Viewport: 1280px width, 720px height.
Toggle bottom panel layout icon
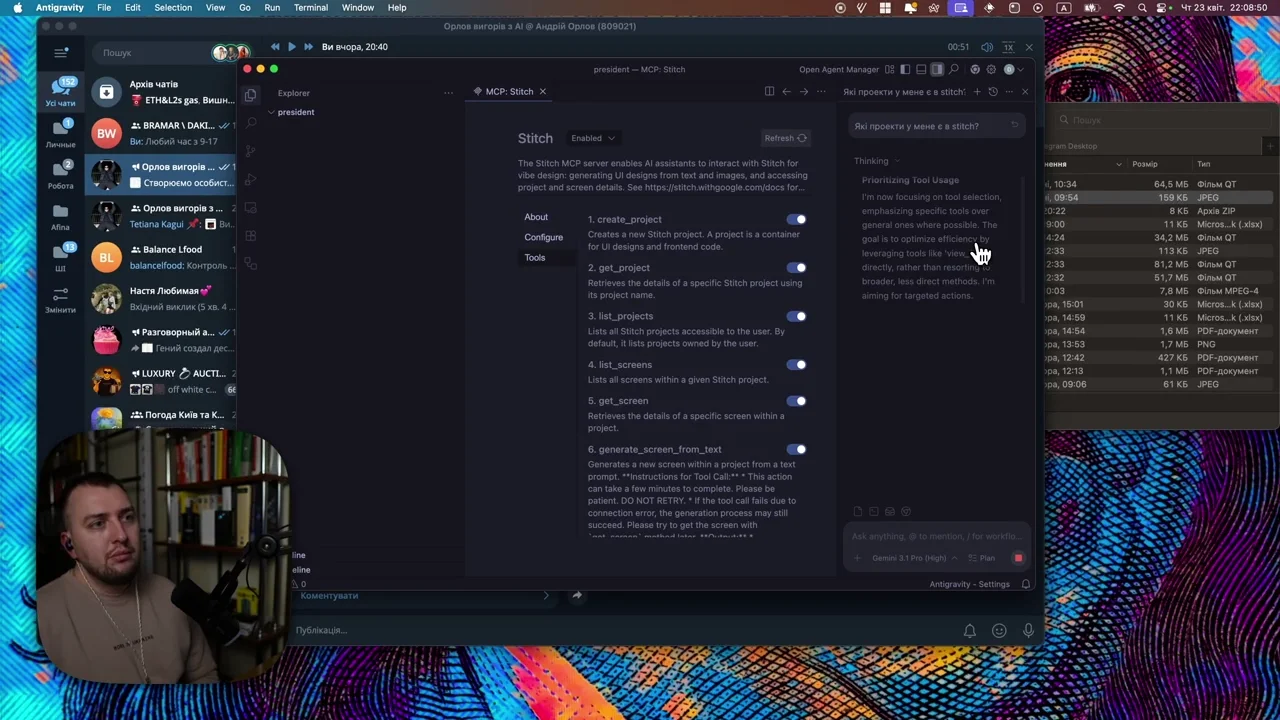pyautogui.click(x=921, y=70)
